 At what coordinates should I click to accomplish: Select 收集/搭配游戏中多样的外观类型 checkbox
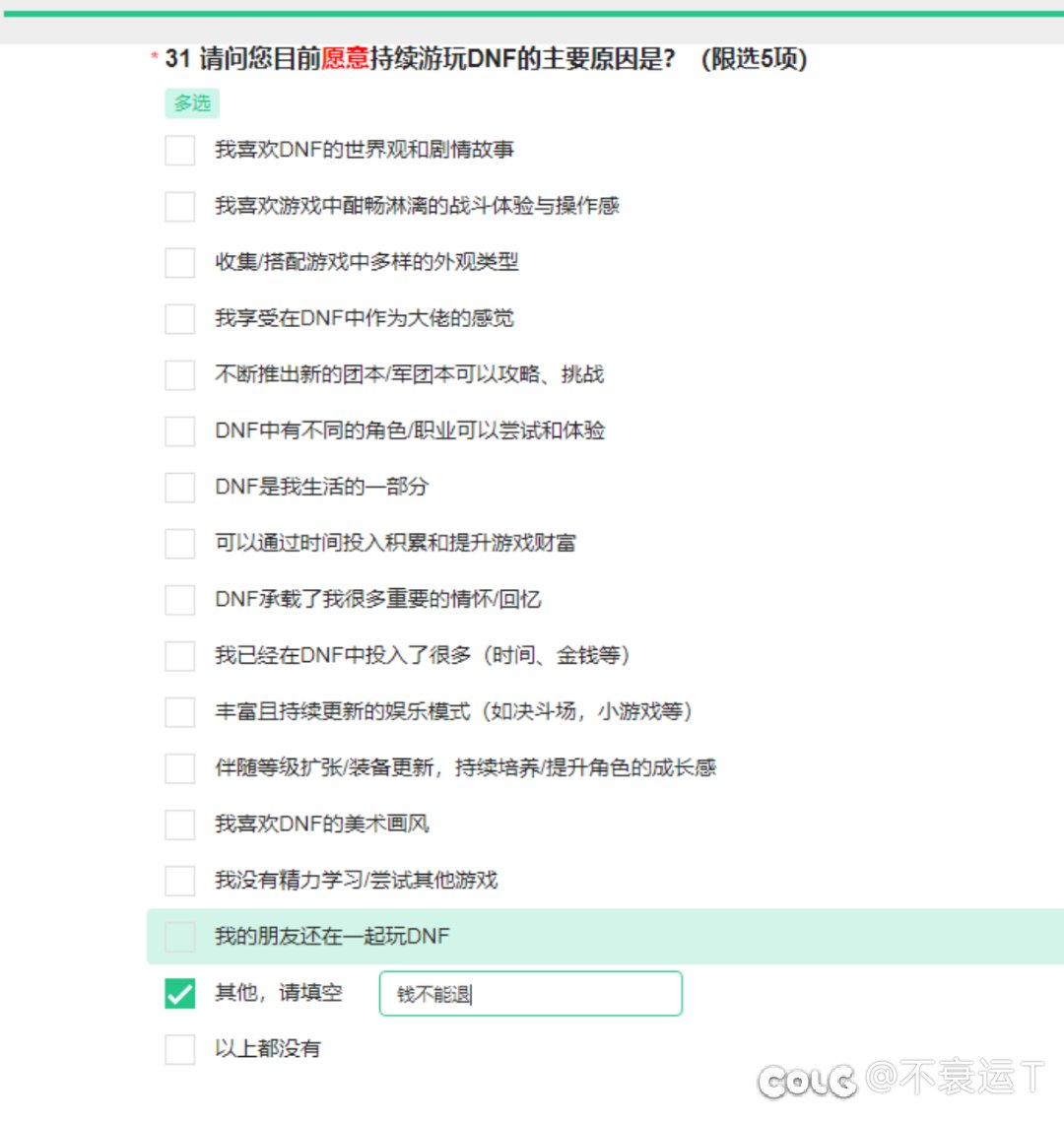(x=180, y=262)
